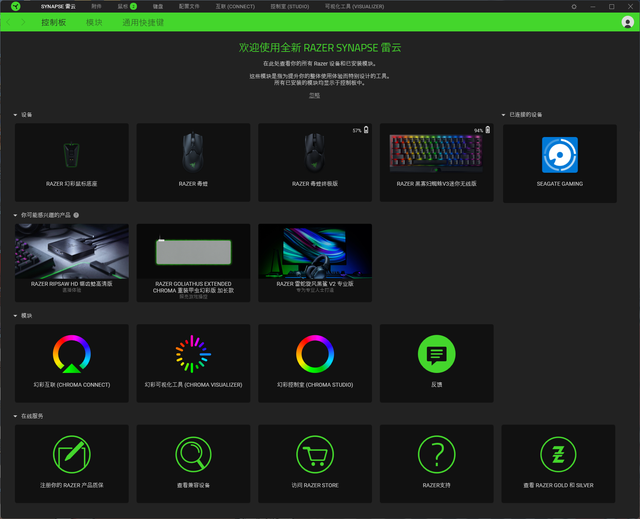640x519 pixels.
Task: Open the 附件 top tab
Action: 96,7
